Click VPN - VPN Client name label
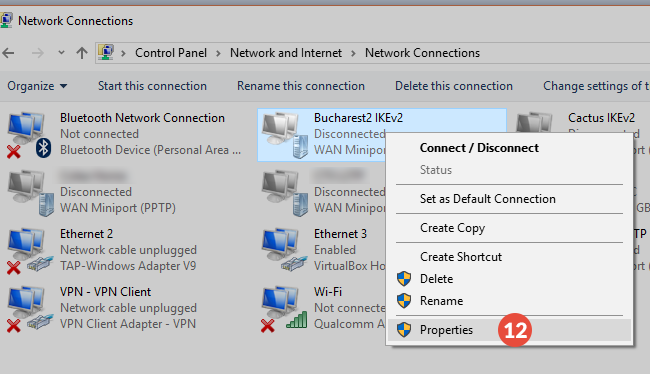Image resolution: width=650 pixels, height=374 pixels. (105, 292)
